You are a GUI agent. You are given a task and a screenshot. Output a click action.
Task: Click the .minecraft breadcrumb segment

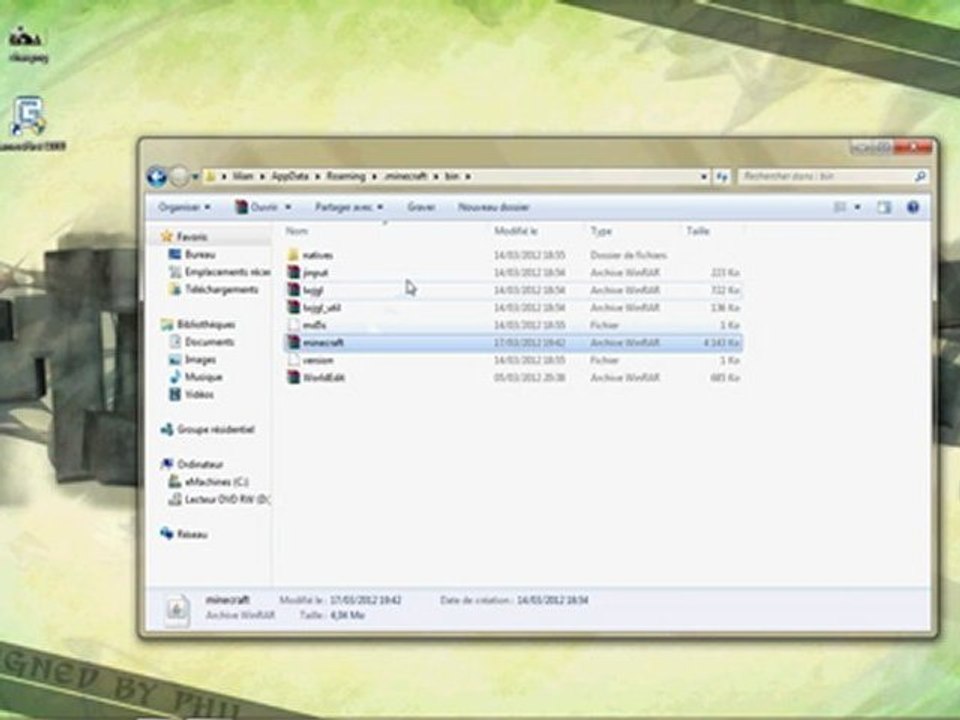point(405,176)
